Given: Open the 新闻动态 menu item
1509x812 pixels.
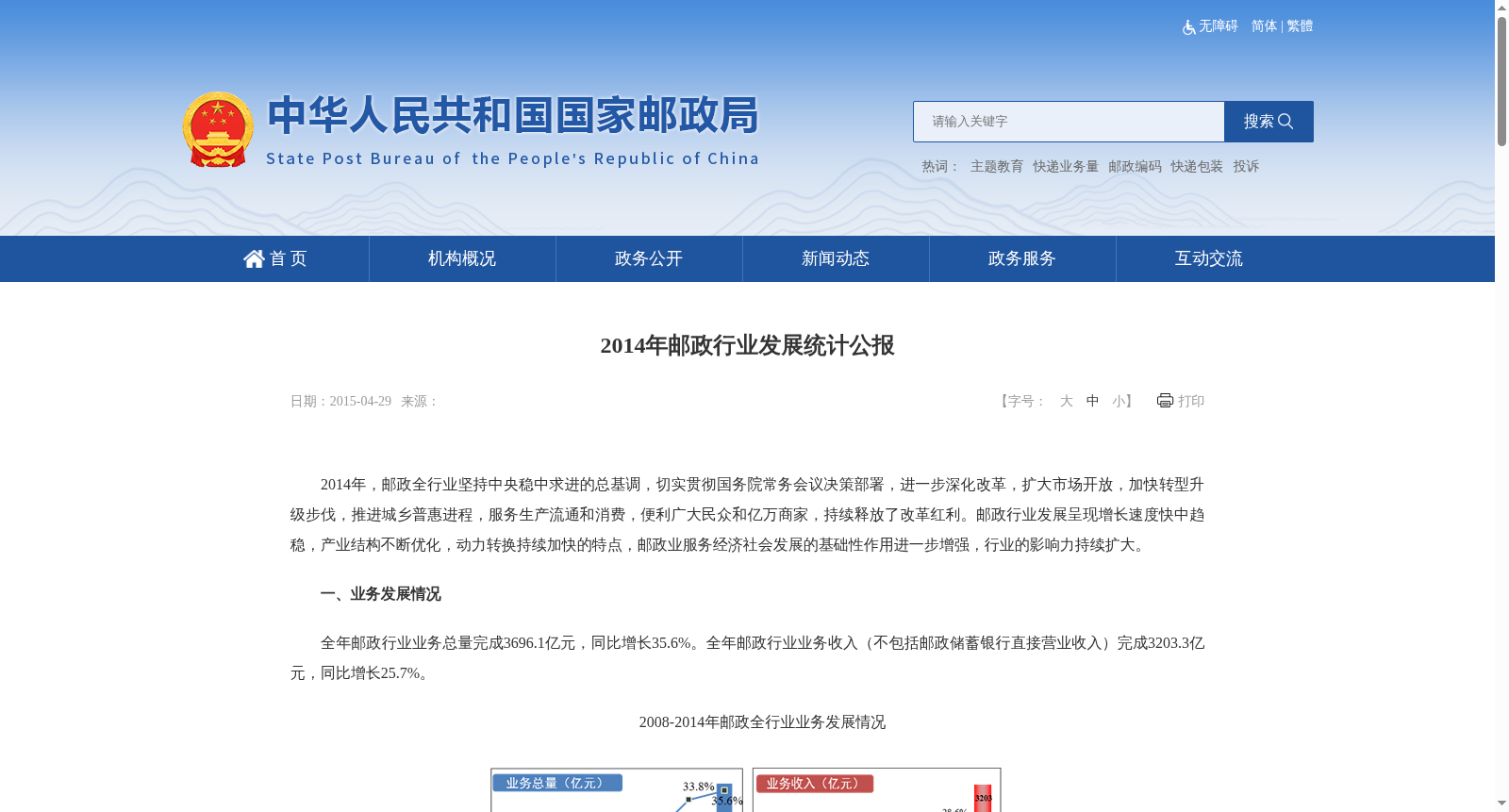Looking at the screenshot, I should [x=836, y=258].
